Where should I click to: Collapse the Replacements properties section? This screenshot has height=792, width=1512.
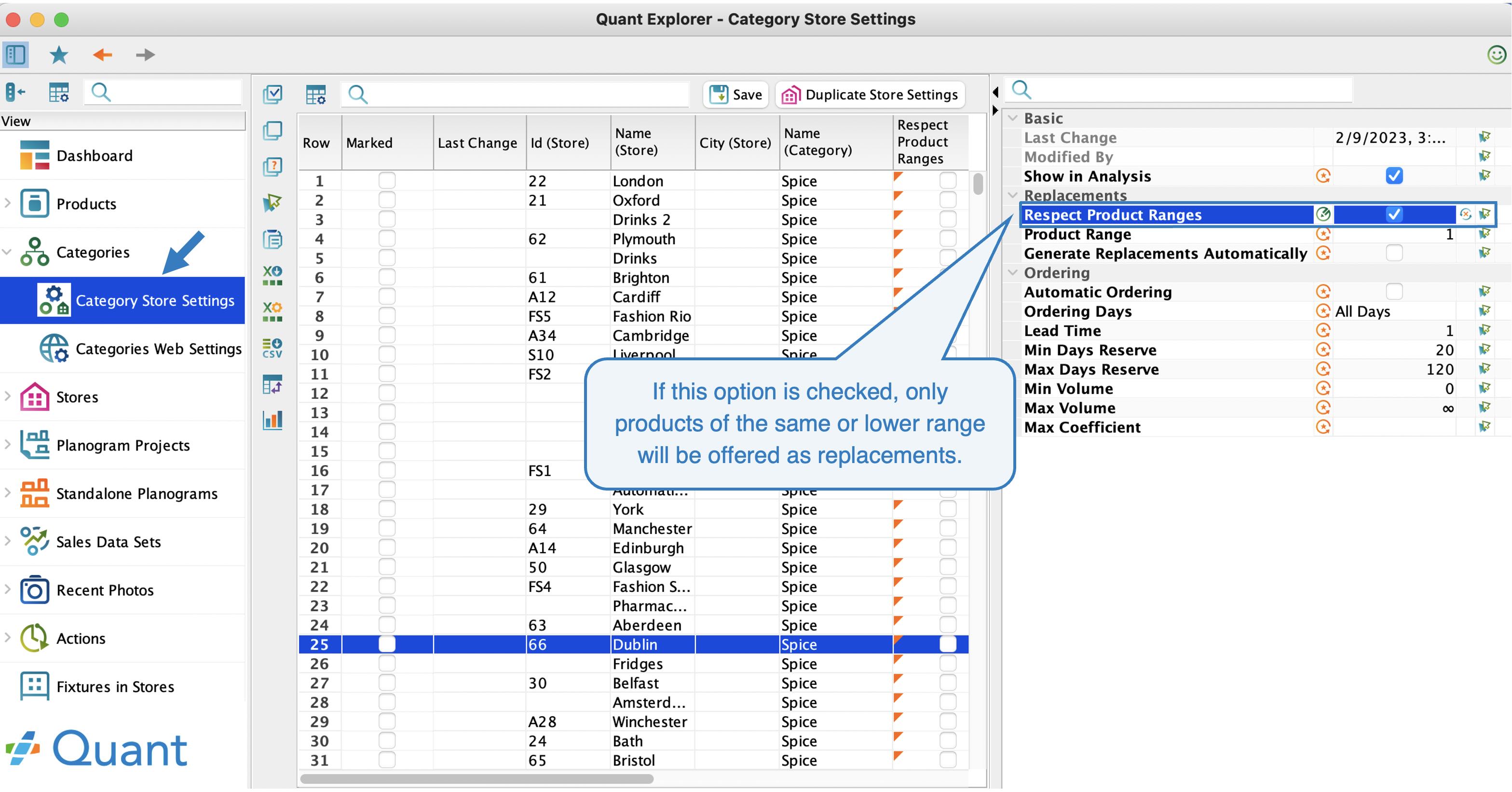[1012, 195]
